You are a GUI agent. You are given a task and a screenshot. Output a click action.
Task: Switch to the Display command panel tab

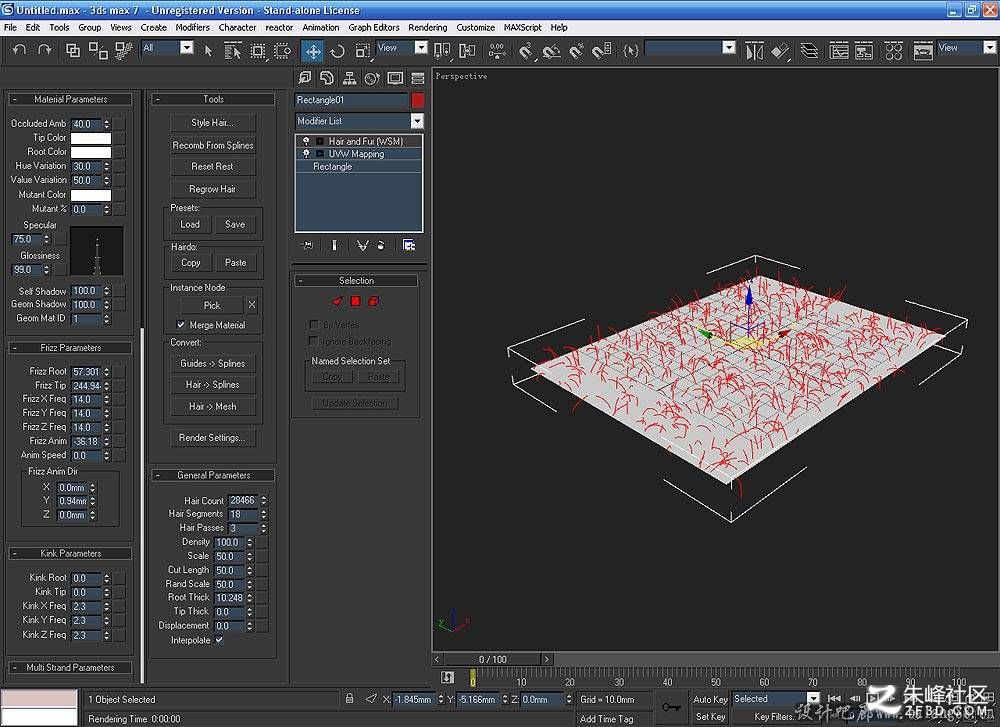click(x=395, y=78)
